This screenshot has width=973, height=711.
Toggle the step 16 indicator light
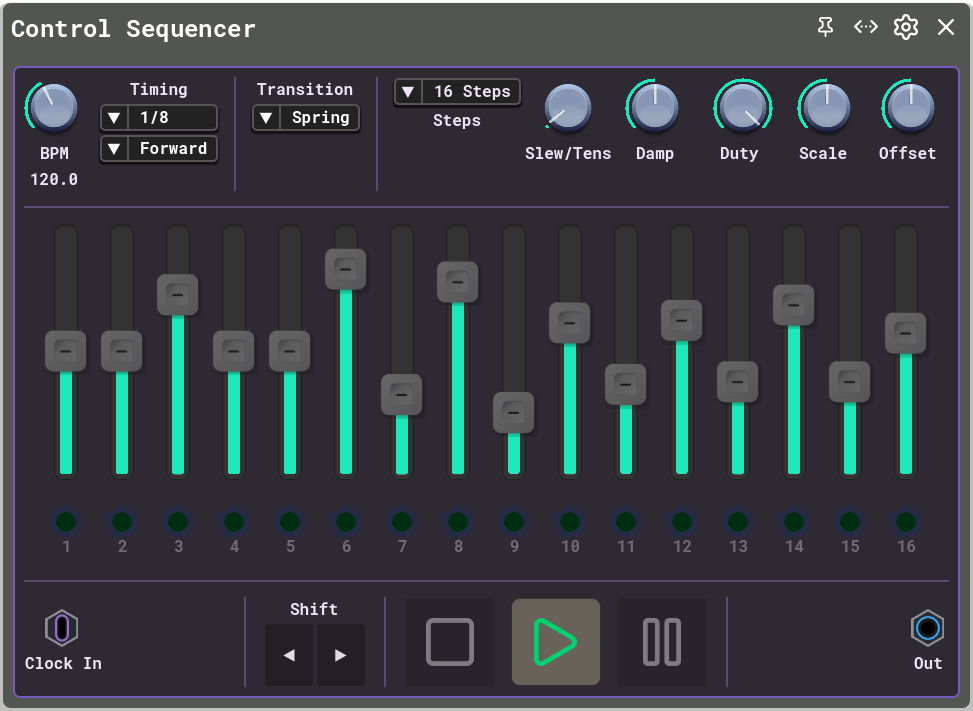tap(905, 522)
